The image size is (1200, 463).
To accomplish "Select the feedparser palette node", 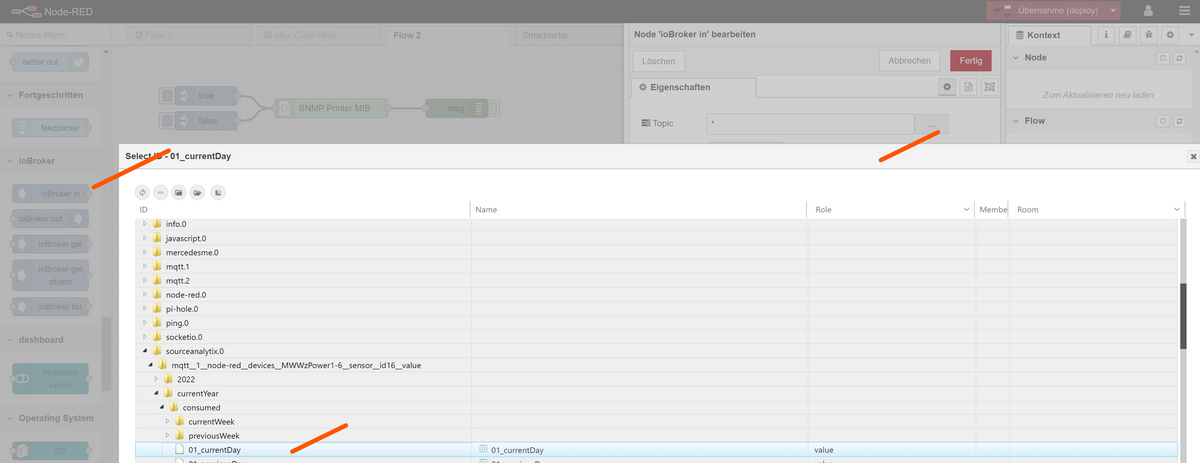I will tap(50, 128).
